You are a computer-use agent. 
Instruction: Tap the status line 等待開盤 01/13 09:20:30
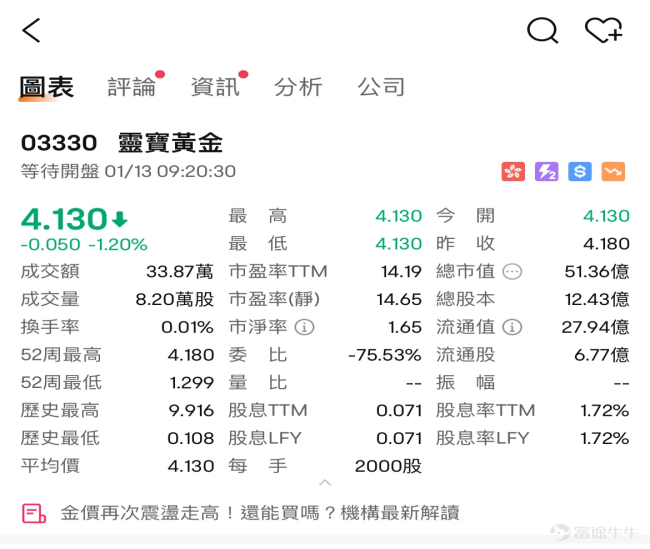tap(129, 171)
